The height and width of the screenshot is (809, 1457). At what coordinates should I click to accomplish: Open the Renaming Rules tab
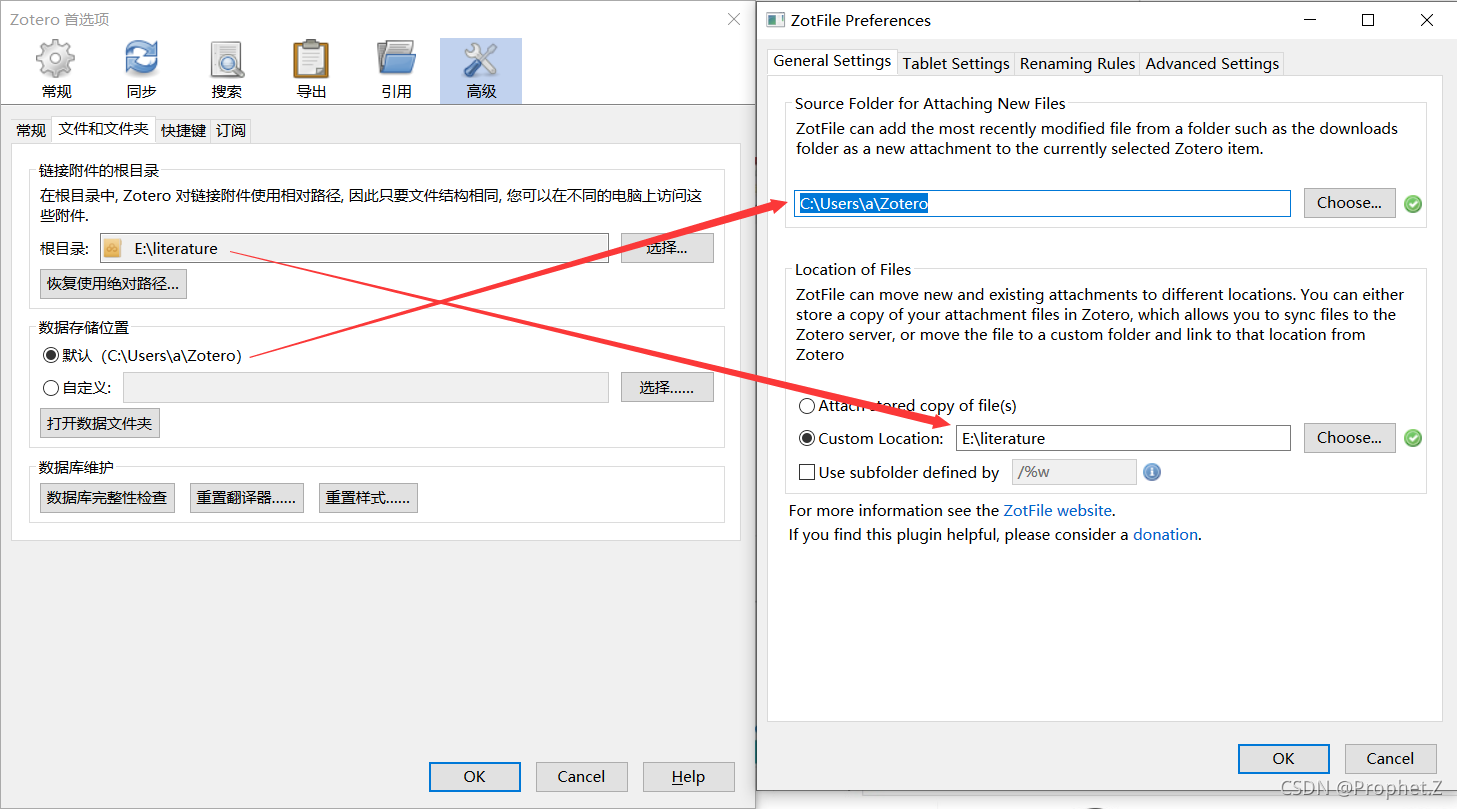(1077, 64)
